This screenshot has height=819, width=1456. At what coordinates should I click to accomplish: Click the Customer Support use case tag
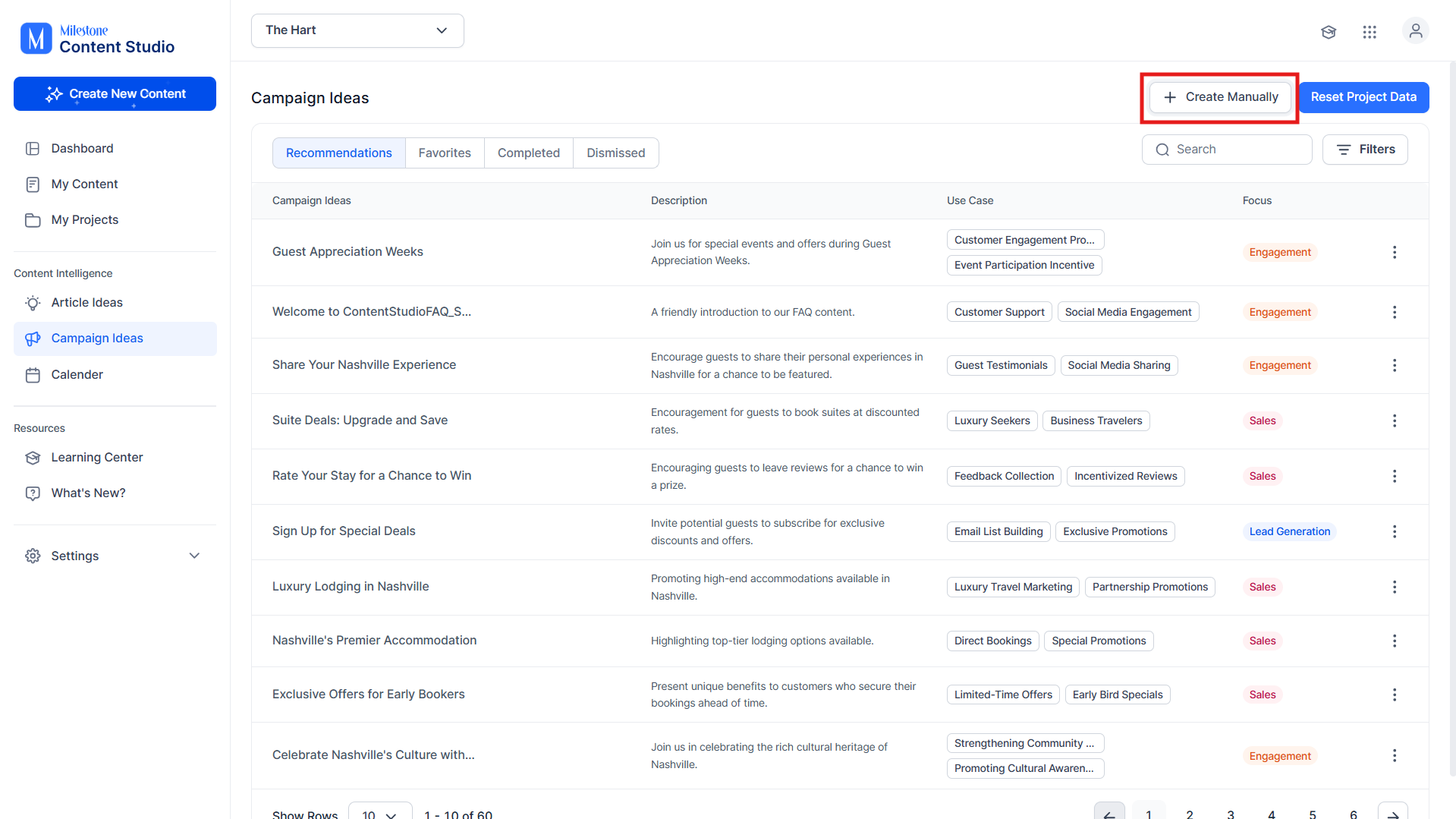pyautogui.click(x=999, y=313)
